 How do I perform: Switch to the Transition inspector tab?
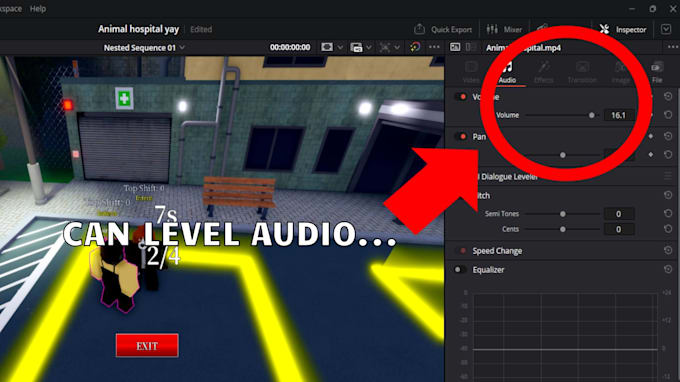coord(582,72)
